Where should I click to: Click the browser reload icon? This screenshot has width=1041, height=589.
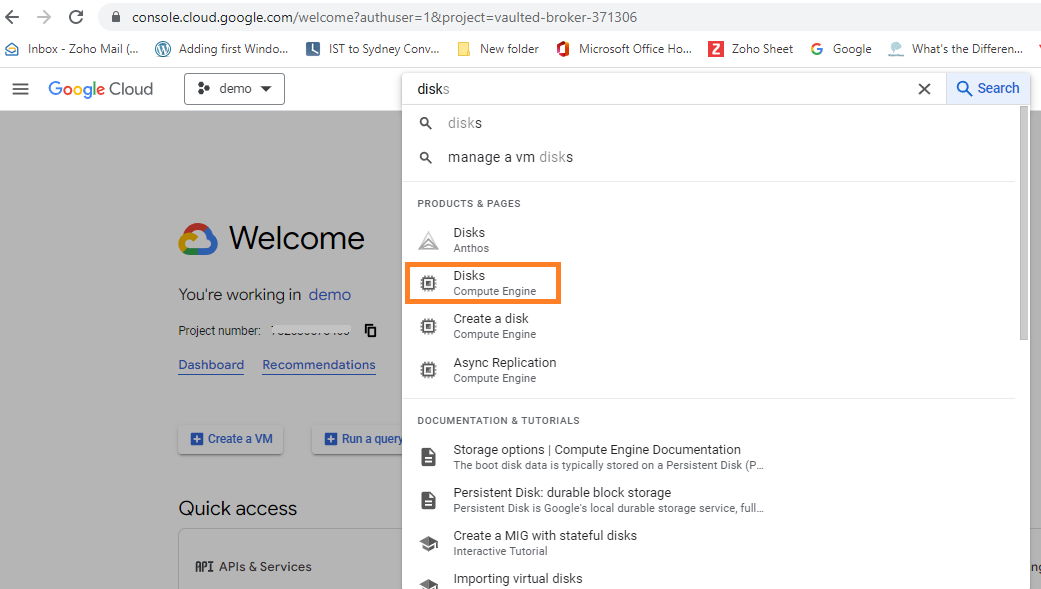[76, 17]
